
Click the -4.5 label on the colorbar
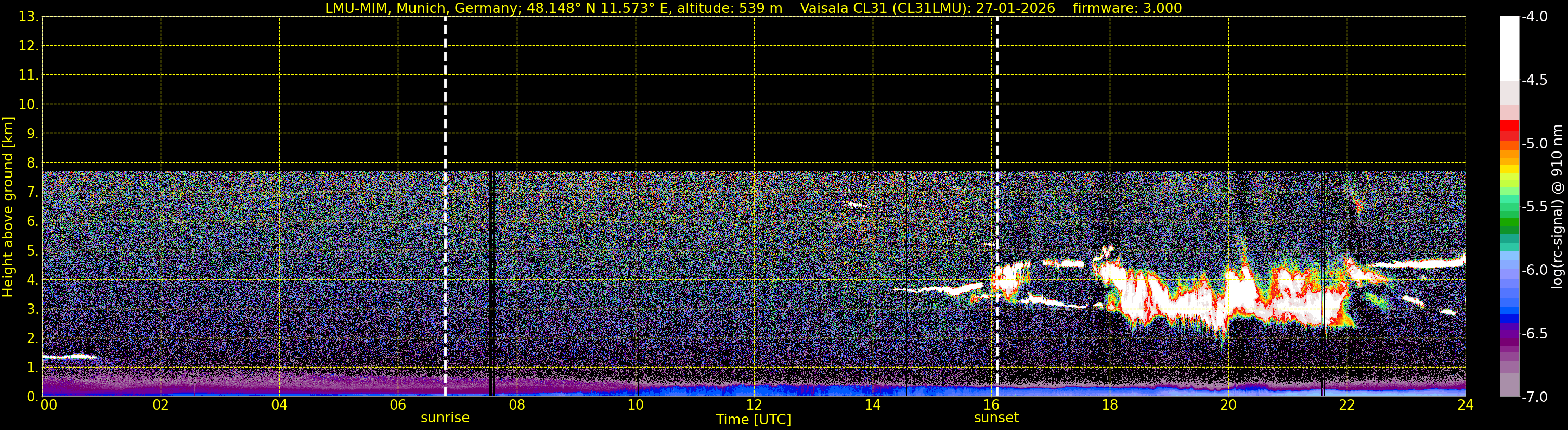(x=1535, y=80)
